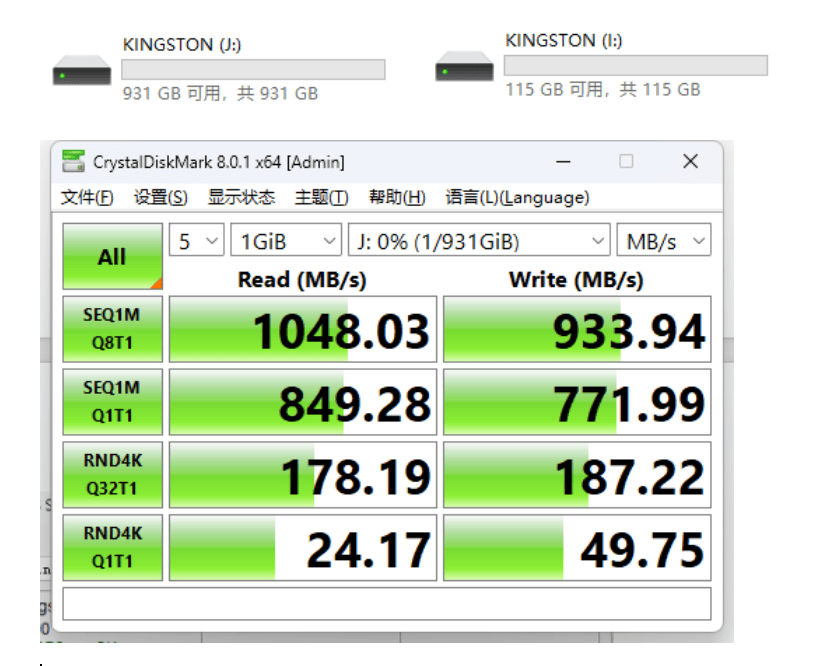Screen dimensions: 833x666
Task: Click the KINGSTON (J:) drive label
Action: click(x=182, y=44)
